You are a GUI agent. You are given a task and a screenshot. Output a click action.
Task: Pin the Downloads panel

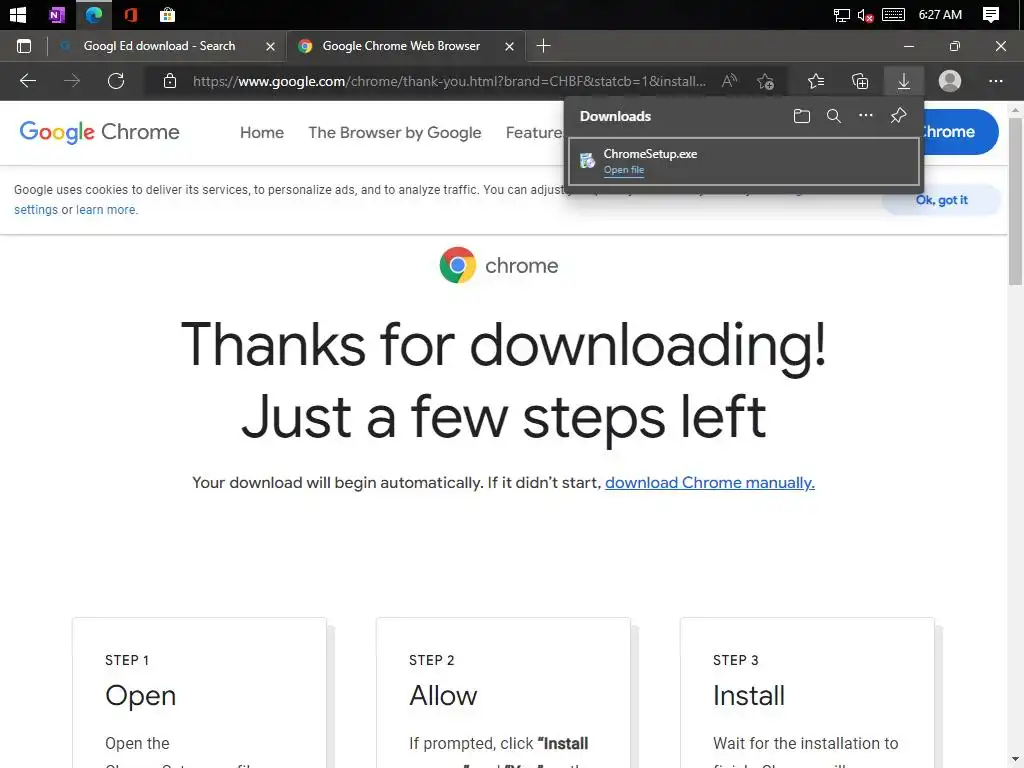click(x=899, y=116)
